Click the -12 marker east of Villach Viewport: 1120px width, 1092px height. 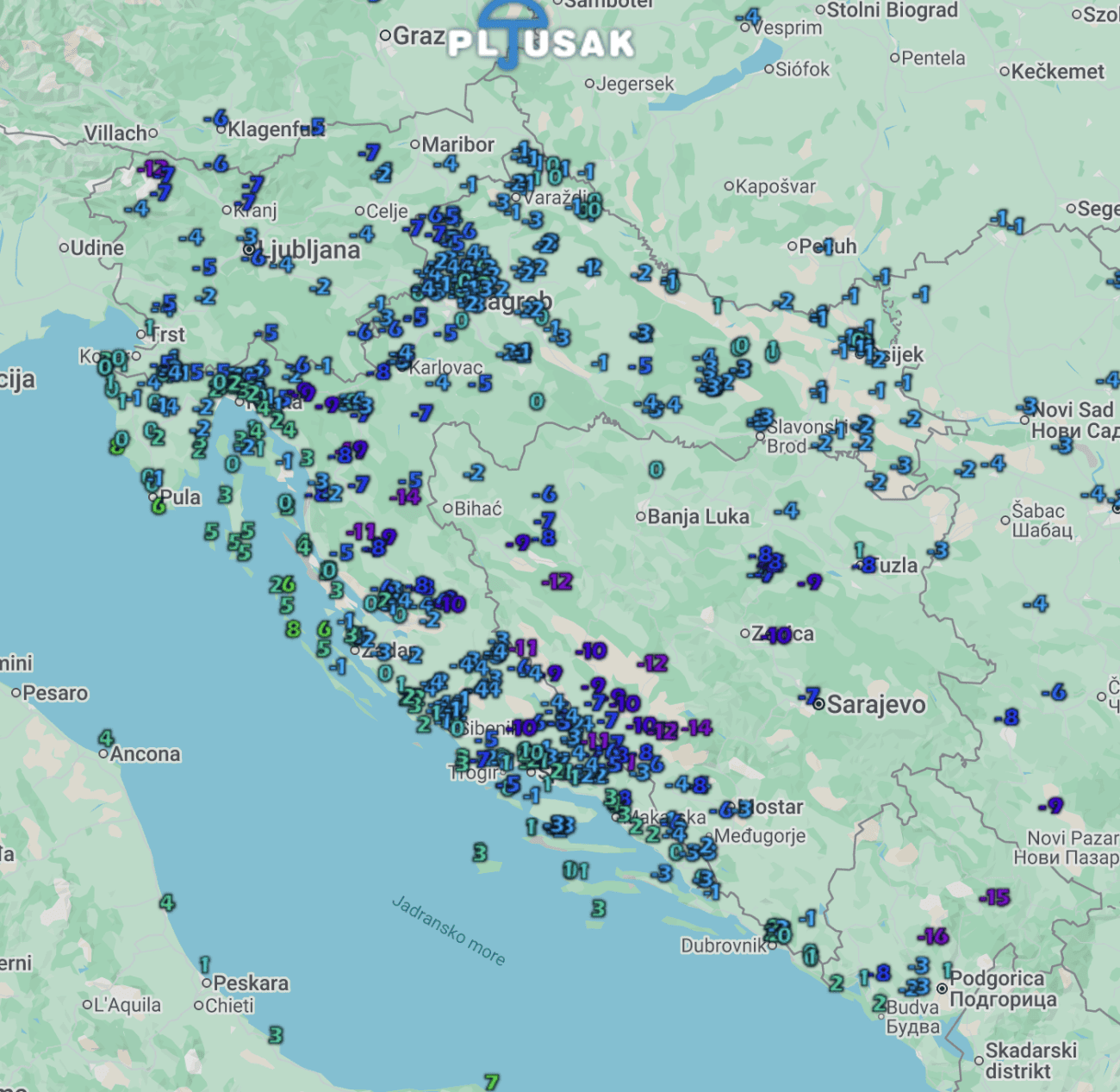click(x=154, y=168)
